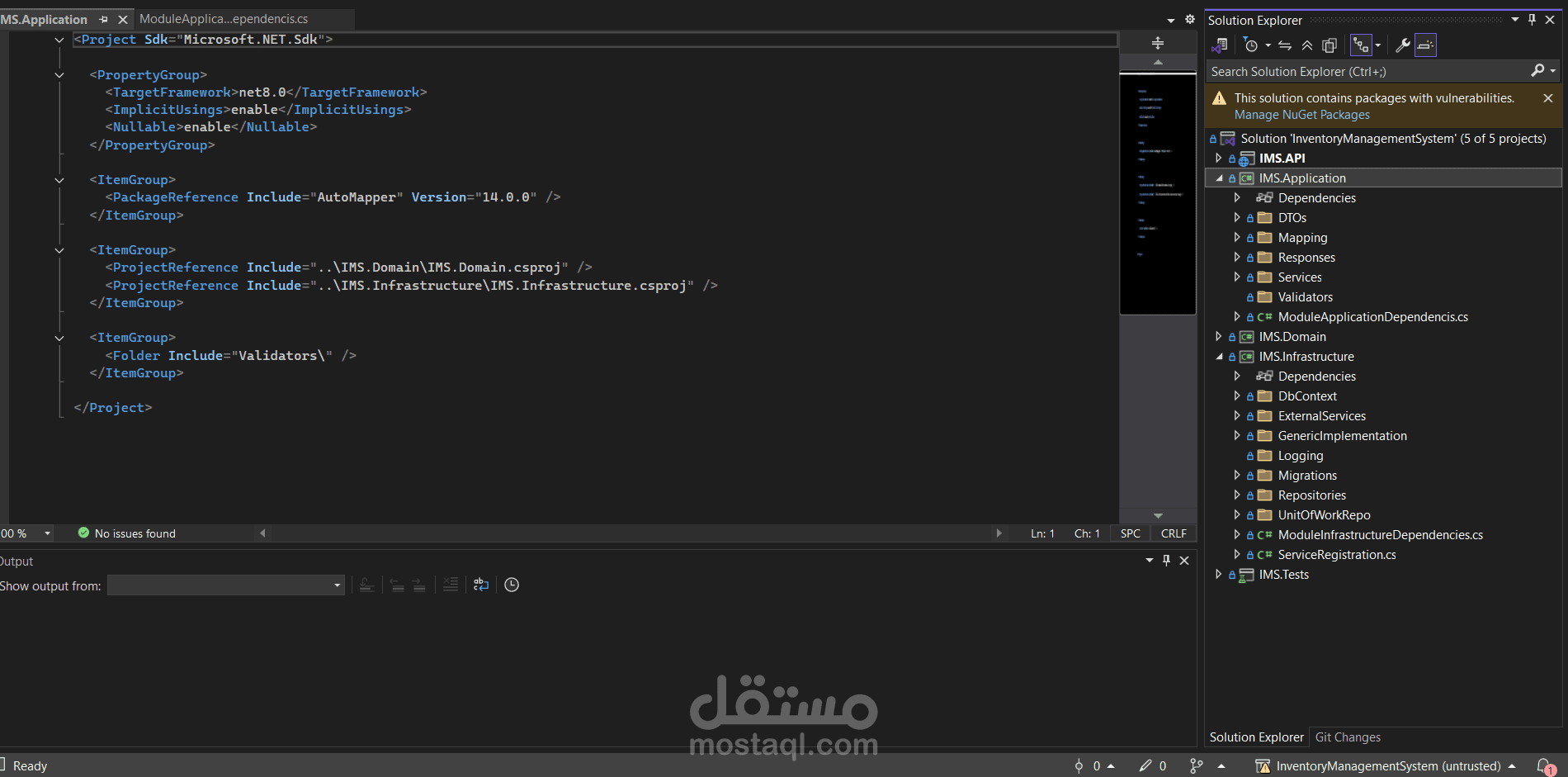Image resolution: width=1568 pixels, height=777 pixels.
Task: Open Pending Changes Filter dropdown arrow
Action: pos(1268,45)
